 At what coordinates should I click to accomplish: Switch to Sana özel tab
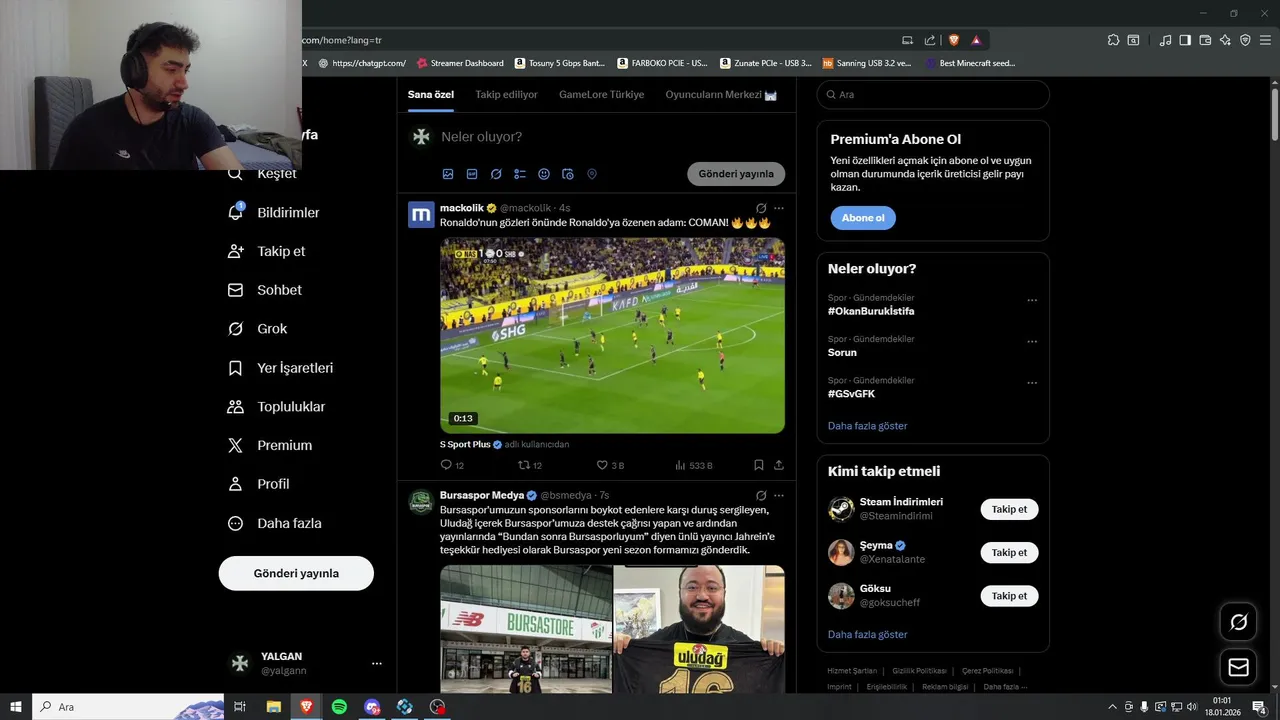pyautogui.click(x=431, y=95)
